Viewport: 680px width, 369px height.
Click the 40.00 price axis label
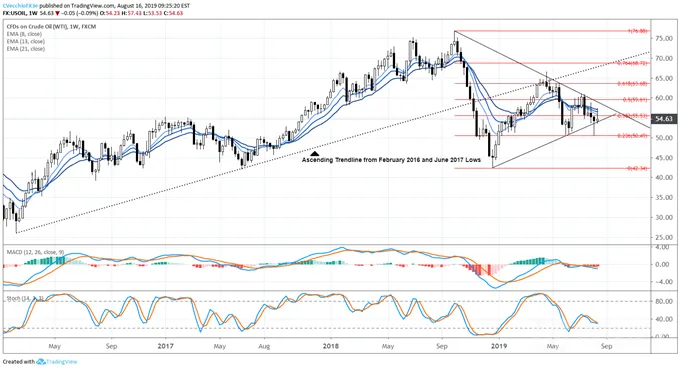[664, 178]
